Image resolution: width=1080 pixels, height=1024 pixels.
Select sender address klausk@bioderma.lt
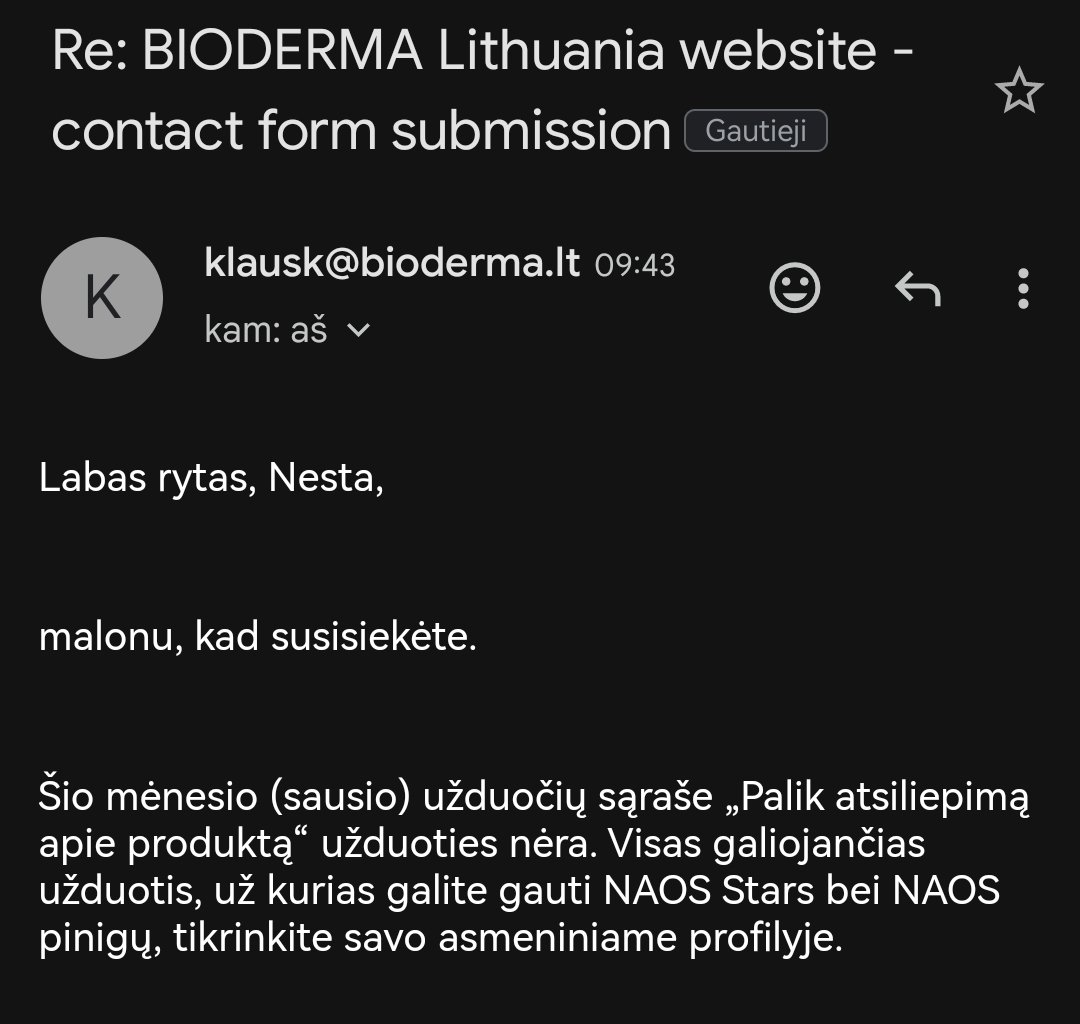point(392,262)
